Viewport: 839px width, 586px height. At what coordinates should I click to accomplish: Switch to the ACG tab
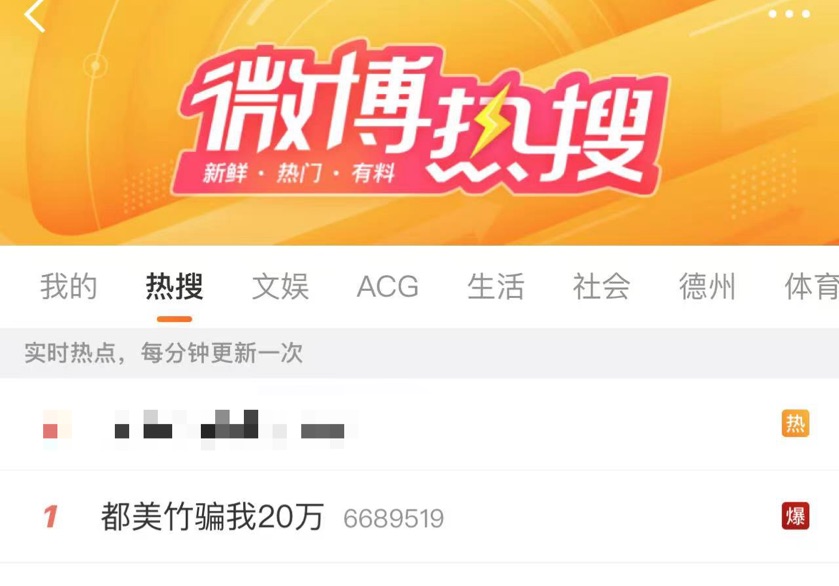(x=388, y=286)
